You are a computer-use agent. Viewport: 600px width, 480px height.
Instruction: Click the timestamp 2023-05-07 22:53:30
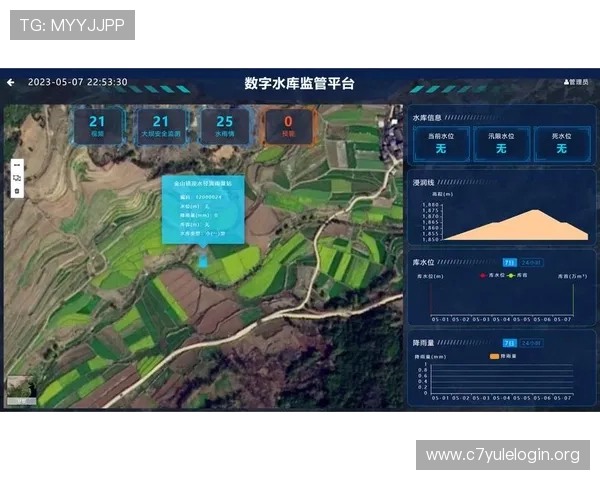pos(78,82)
